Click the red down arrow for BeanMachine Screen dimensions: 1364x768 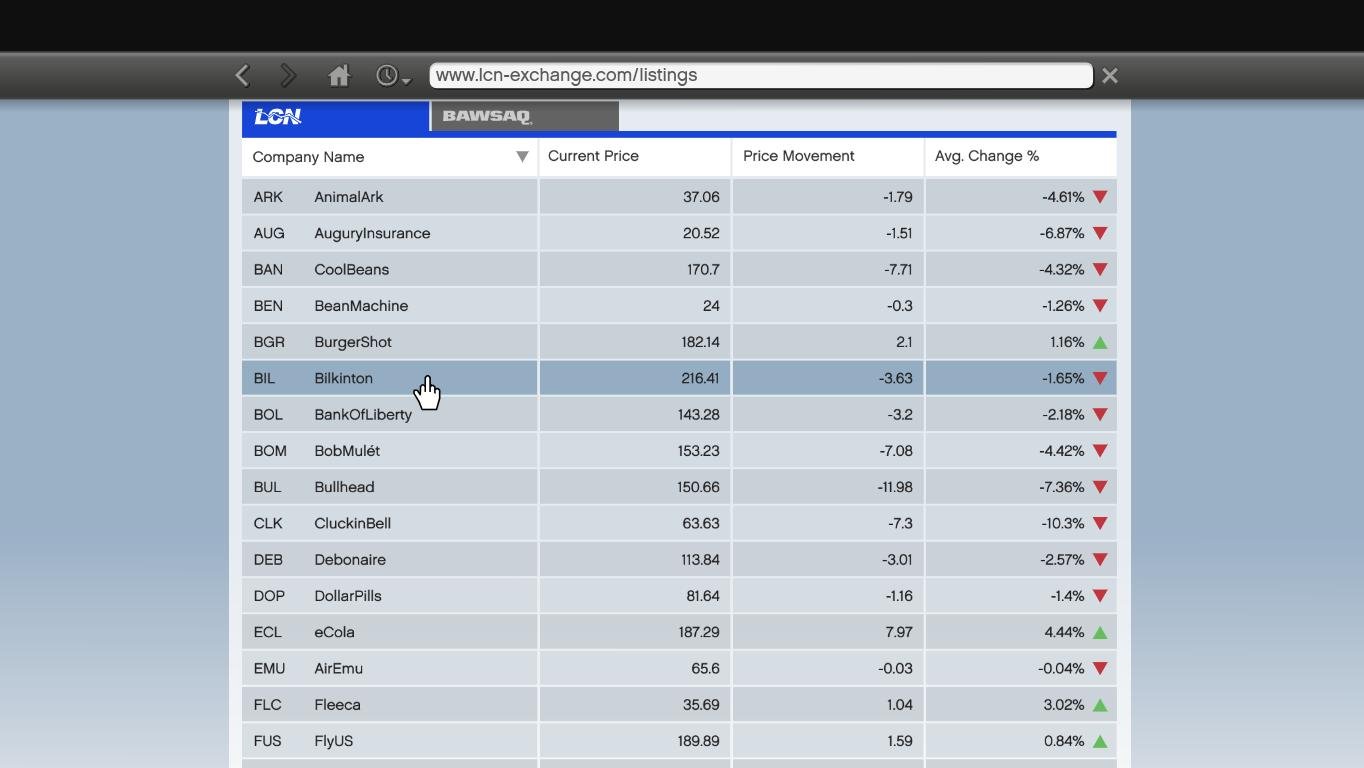point(1100,306)
